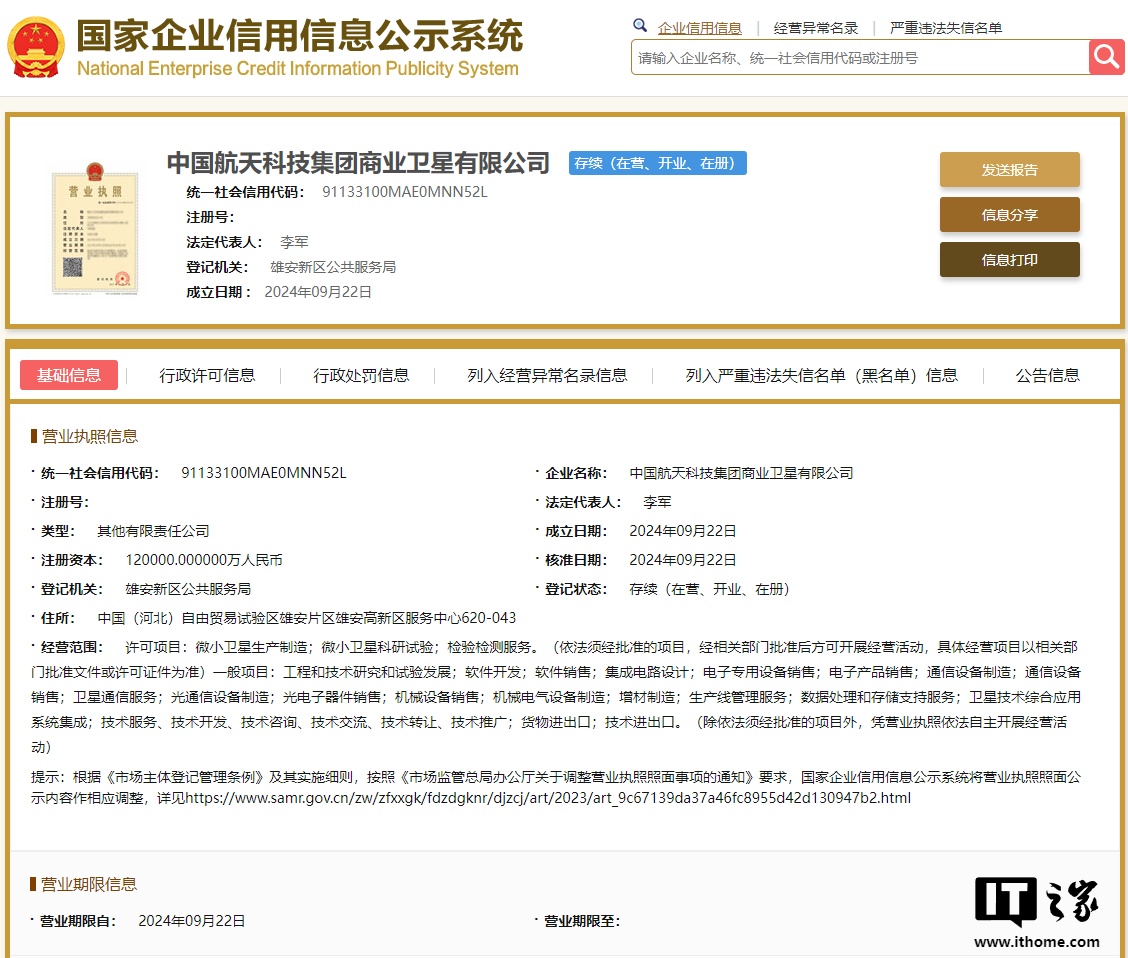This screenshot has width=1128, height=958.
Task: Click the 核准日期 value 2024年09月22日
Action: click(x=683, y=560)
